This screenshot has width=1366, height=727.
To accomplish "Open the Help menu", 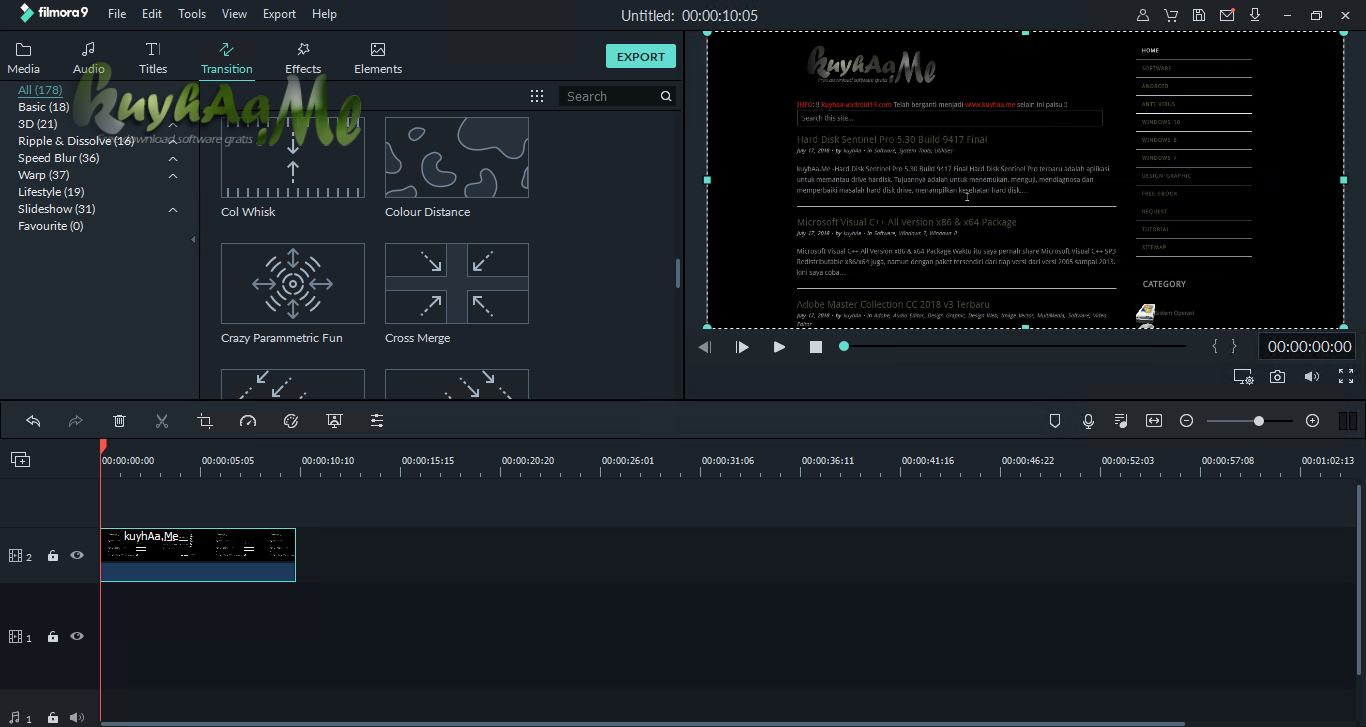I will pyautogui.click(x=324, y=14).
